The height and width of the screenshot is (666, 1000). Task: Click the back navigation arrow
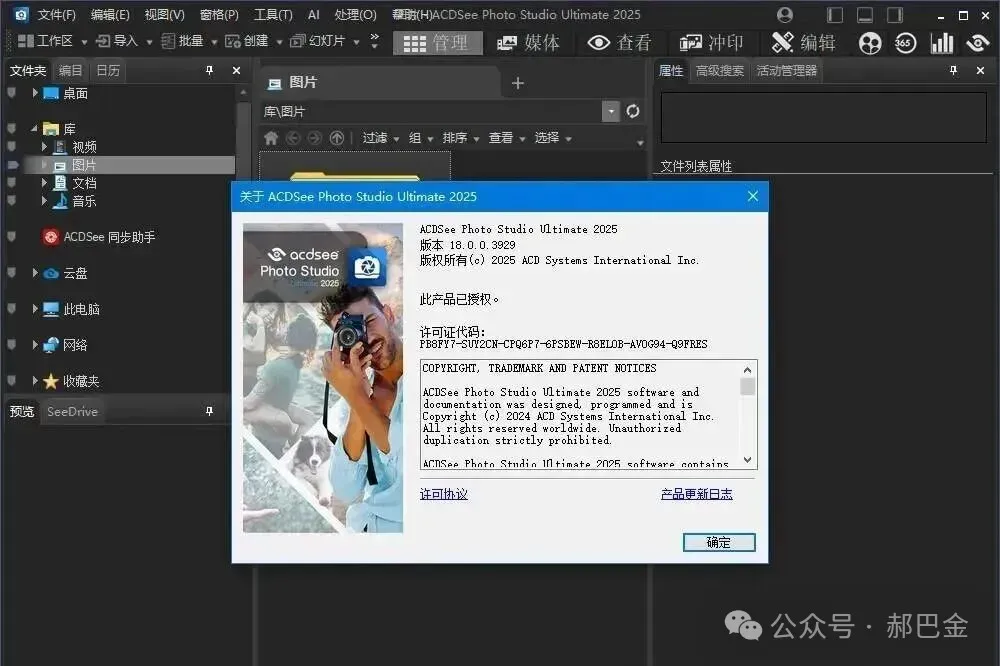(293, 138)
